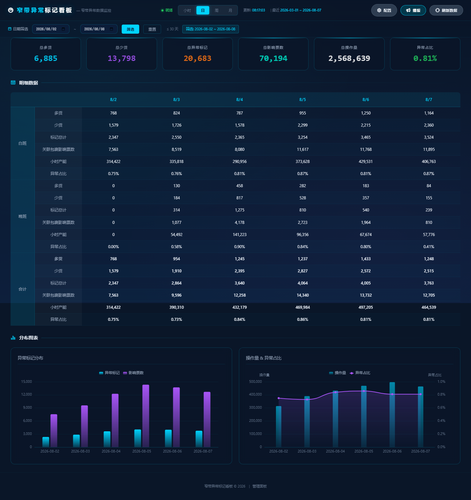Click the dashboard logo icon beside the title

[11, 10]
